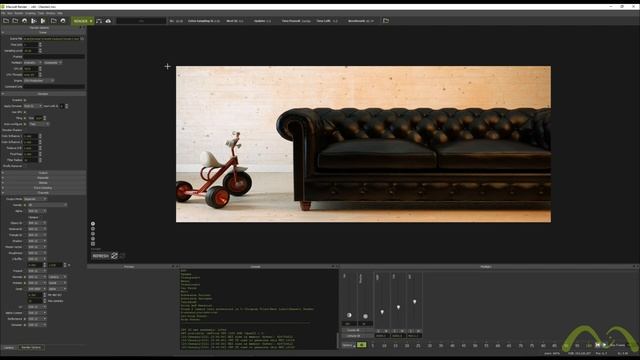Expand the Globals section header
The height and width of the screenshot is (360, 640).
(x=43, y=183)
